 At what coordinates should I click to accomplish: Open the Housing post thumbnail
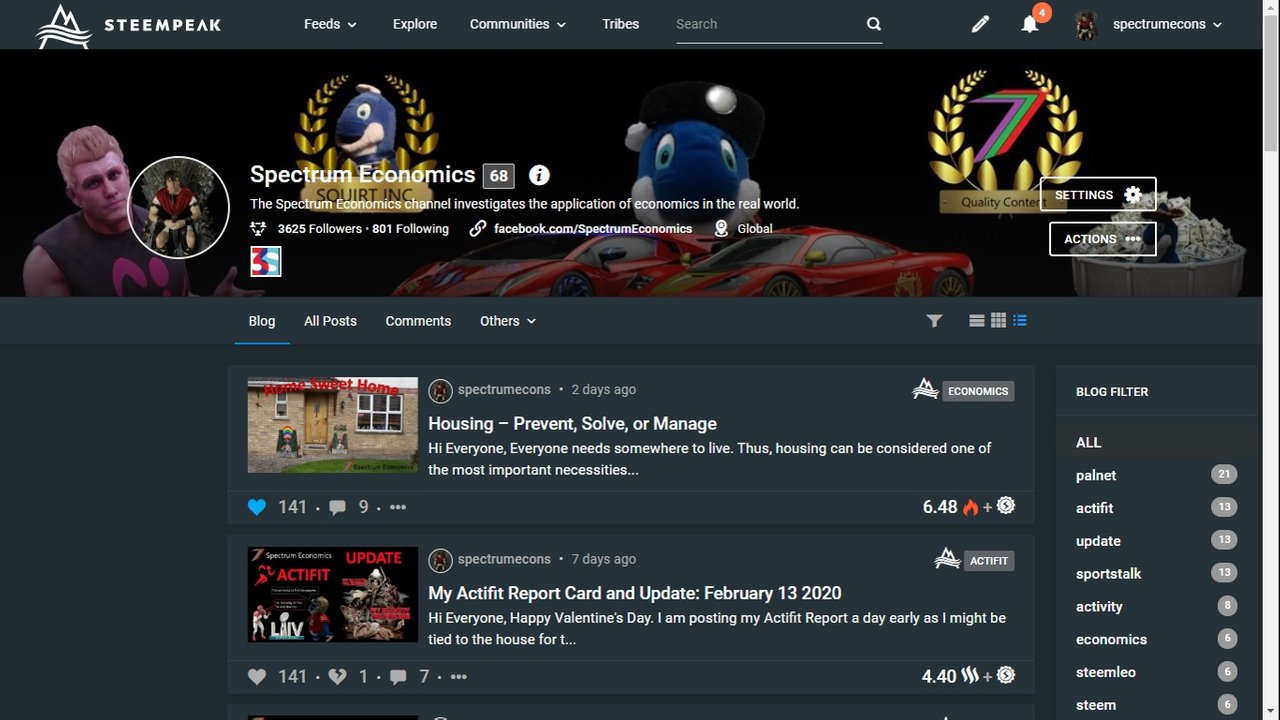(x=333, y=425)
